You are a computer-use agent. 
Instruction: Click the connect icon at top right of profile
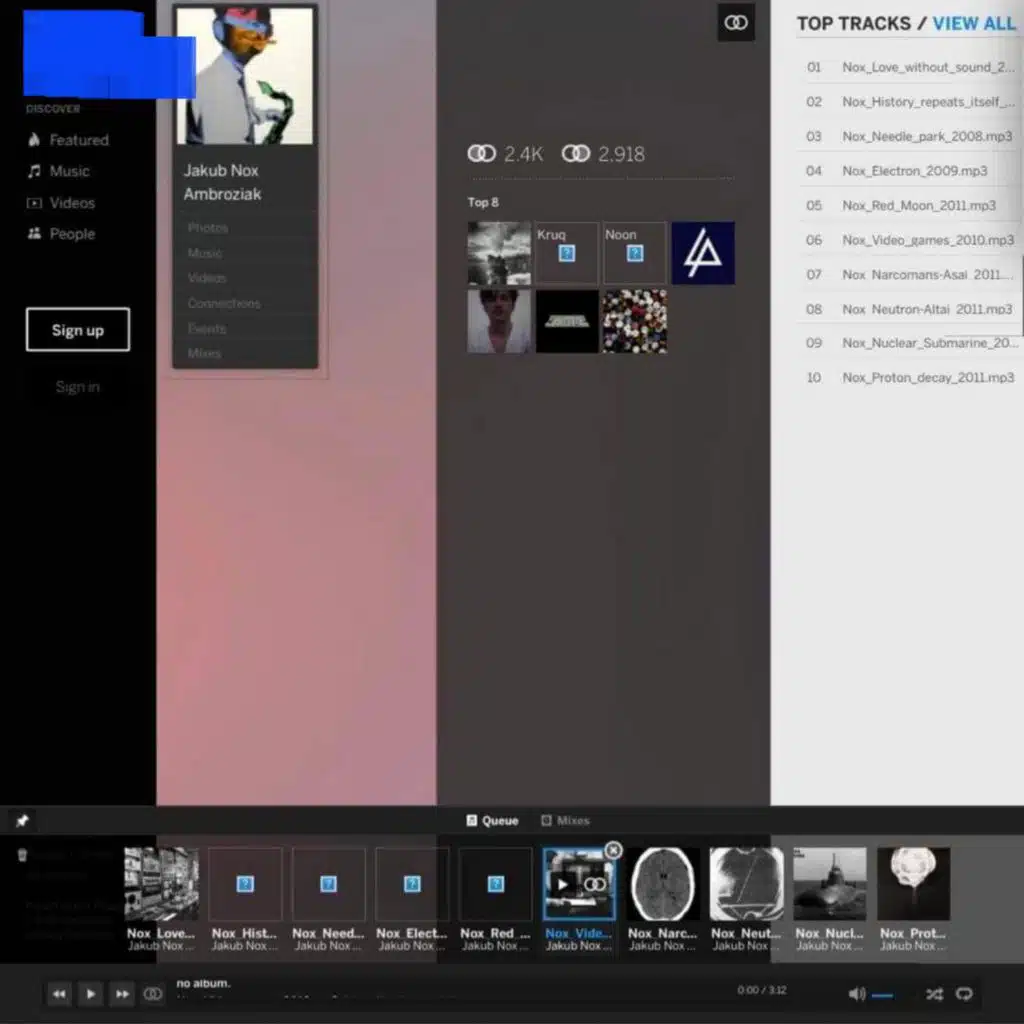[x=736, y=23]
